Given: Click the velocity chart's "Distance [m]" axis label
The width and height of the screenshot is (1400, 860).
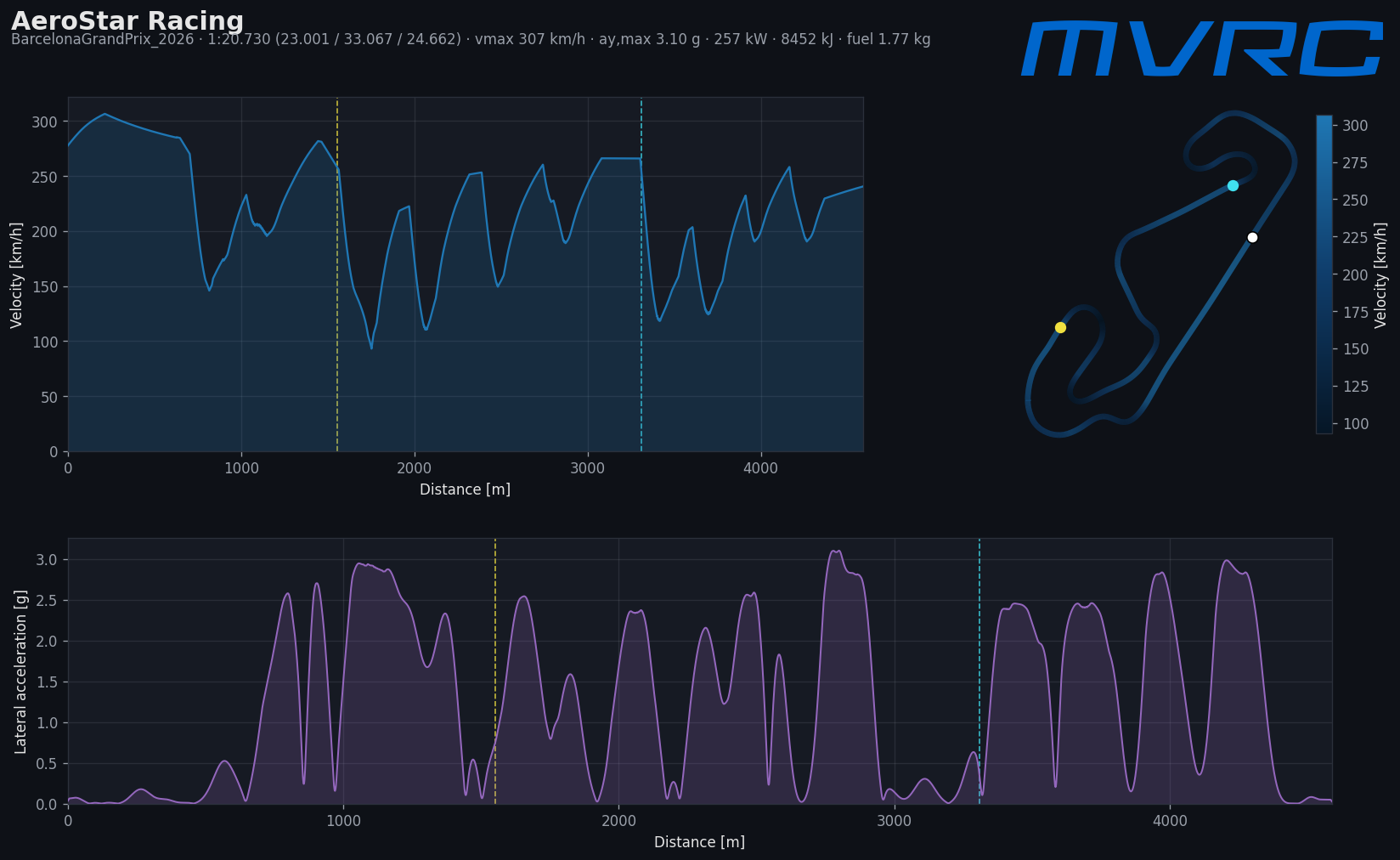Looking at the screenshot, I should coord(465,489).
